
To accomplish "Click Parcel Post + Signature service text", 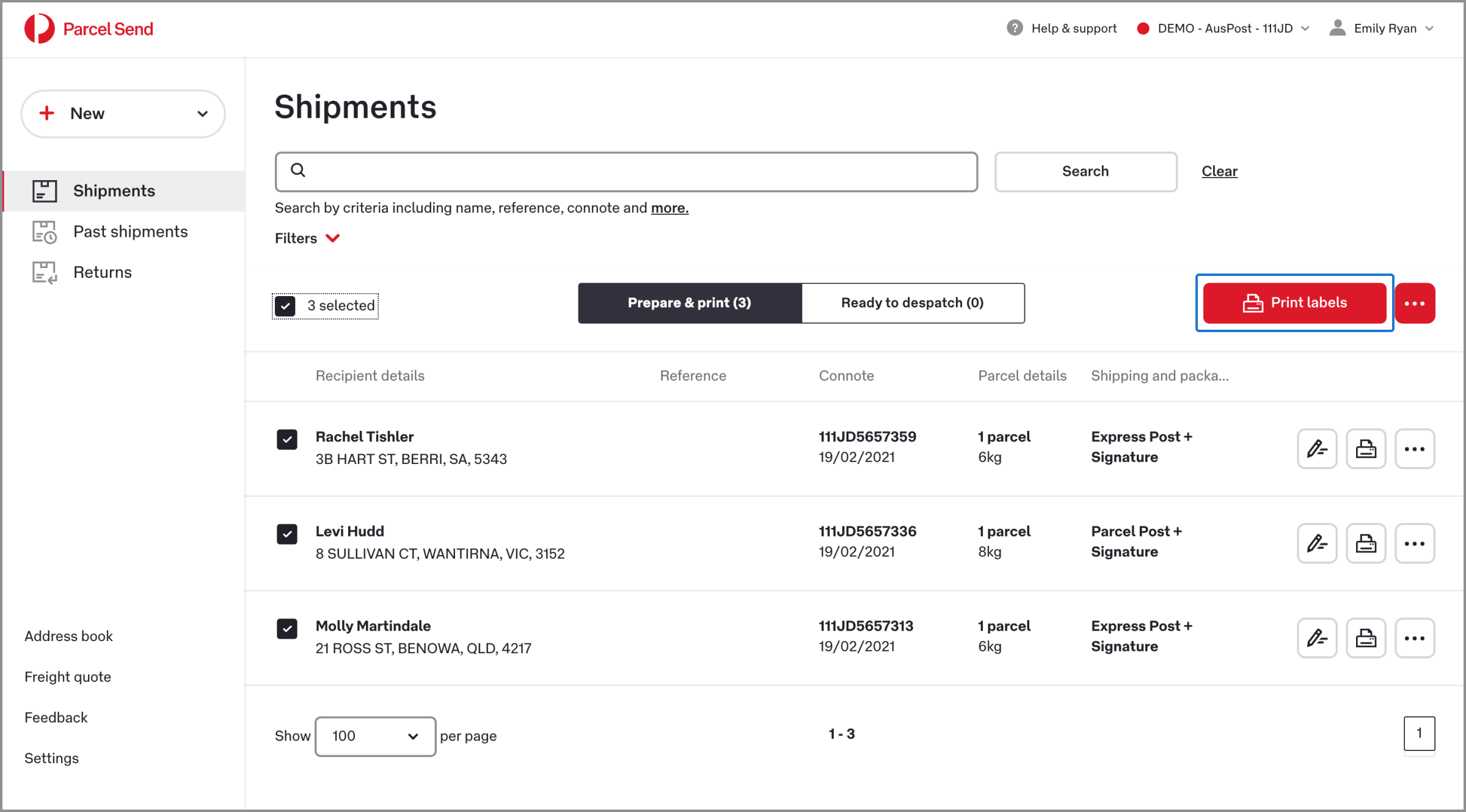I will click(1137, 542).
